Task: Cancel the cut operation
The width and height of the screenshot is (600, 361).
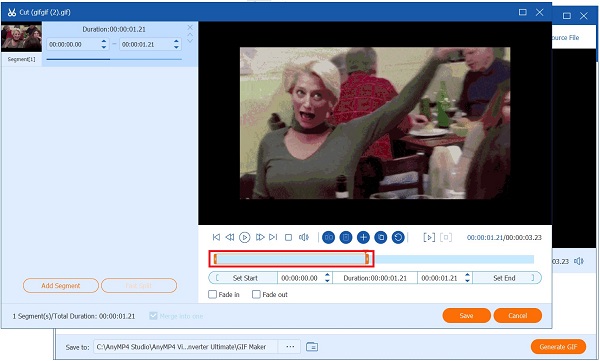Action: tap(518, 315)
